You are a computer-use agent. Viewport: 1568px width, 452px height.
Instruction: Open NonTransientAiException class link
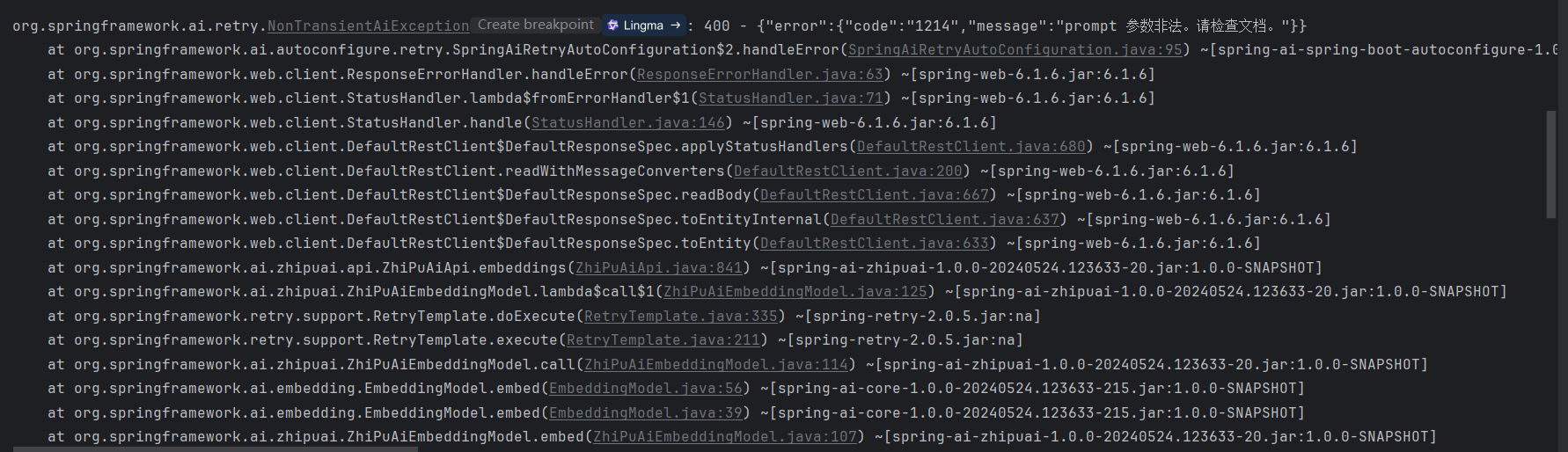click(x=368, y=26)
